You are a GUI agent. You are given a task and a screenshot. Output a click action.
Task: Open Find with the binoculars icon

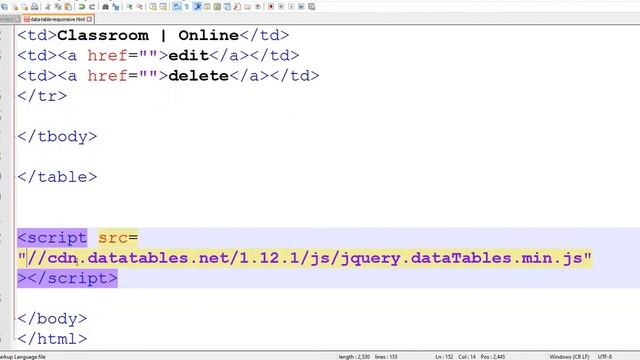105,7
